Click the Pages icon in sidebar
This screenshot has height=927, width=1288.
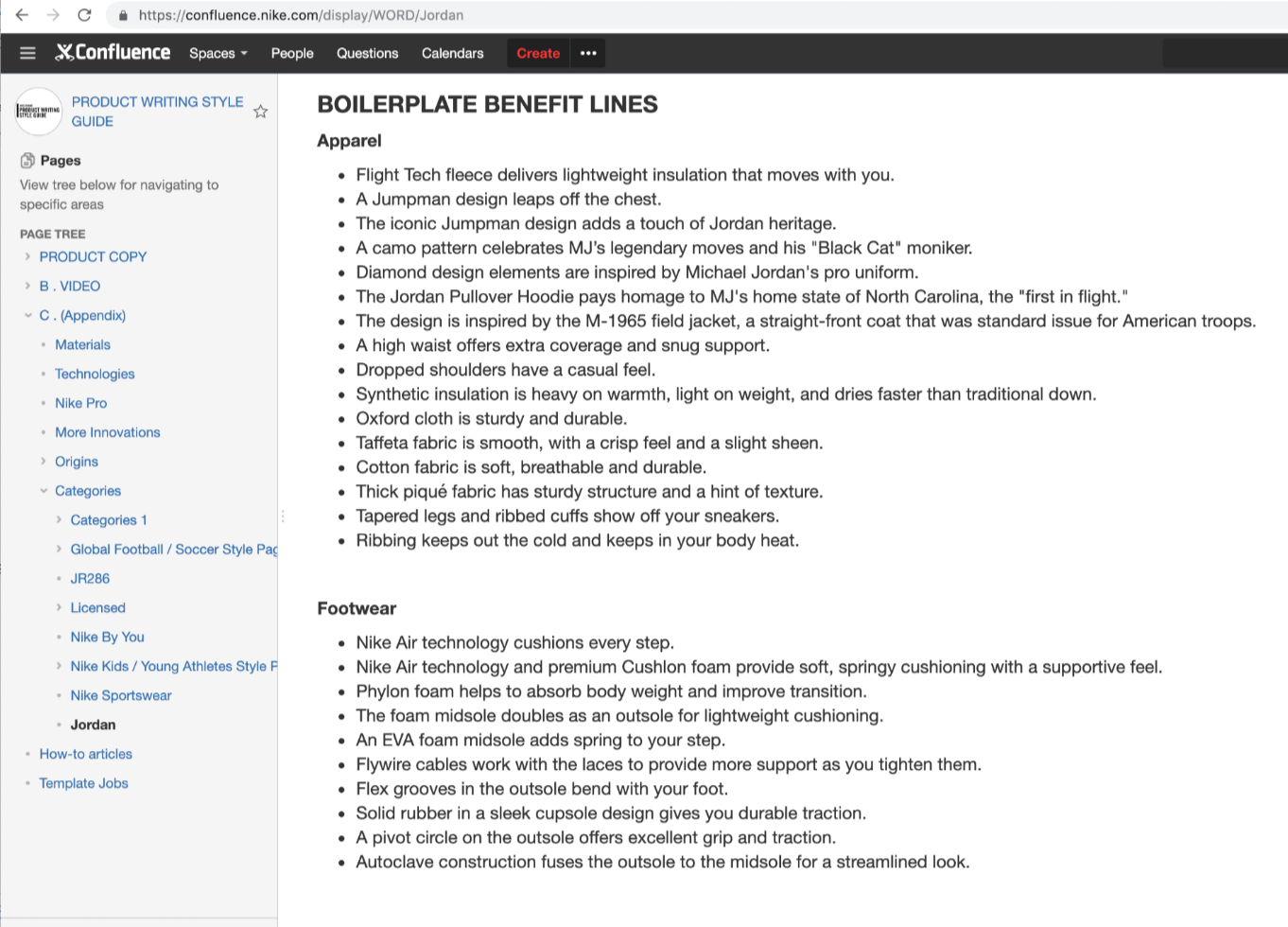pyautogui.click(x=27, y=160)
